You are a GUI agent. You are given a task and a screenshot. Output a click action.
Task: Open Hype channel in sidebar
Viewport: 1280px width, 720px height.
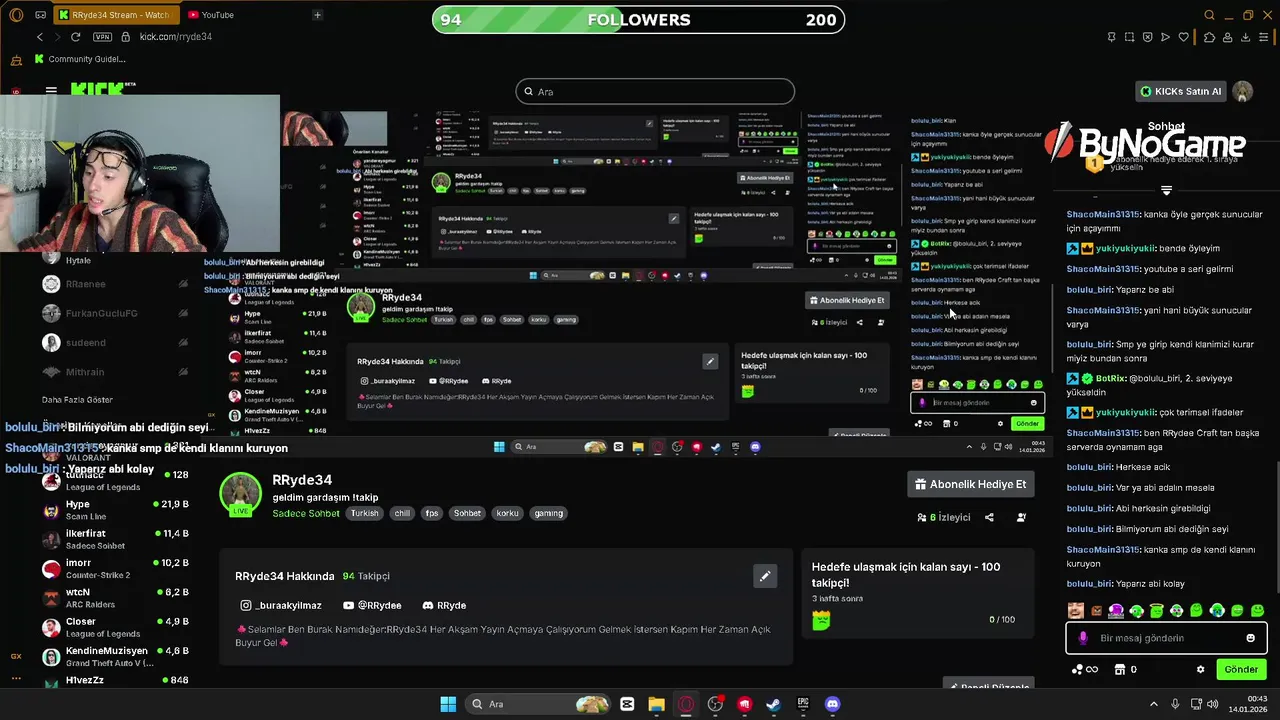(115, 510)
